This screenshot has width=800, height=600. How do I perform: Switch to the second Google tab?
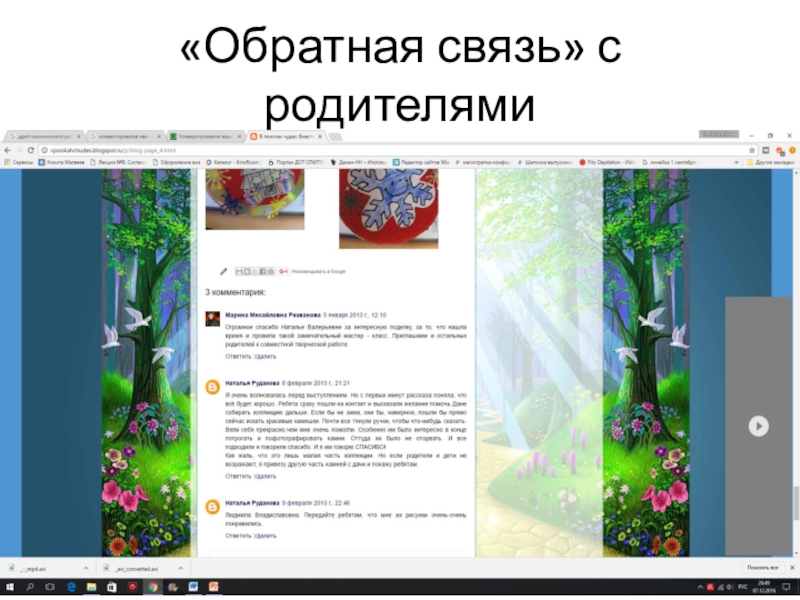pyautogui.click(x=126, y=137)
